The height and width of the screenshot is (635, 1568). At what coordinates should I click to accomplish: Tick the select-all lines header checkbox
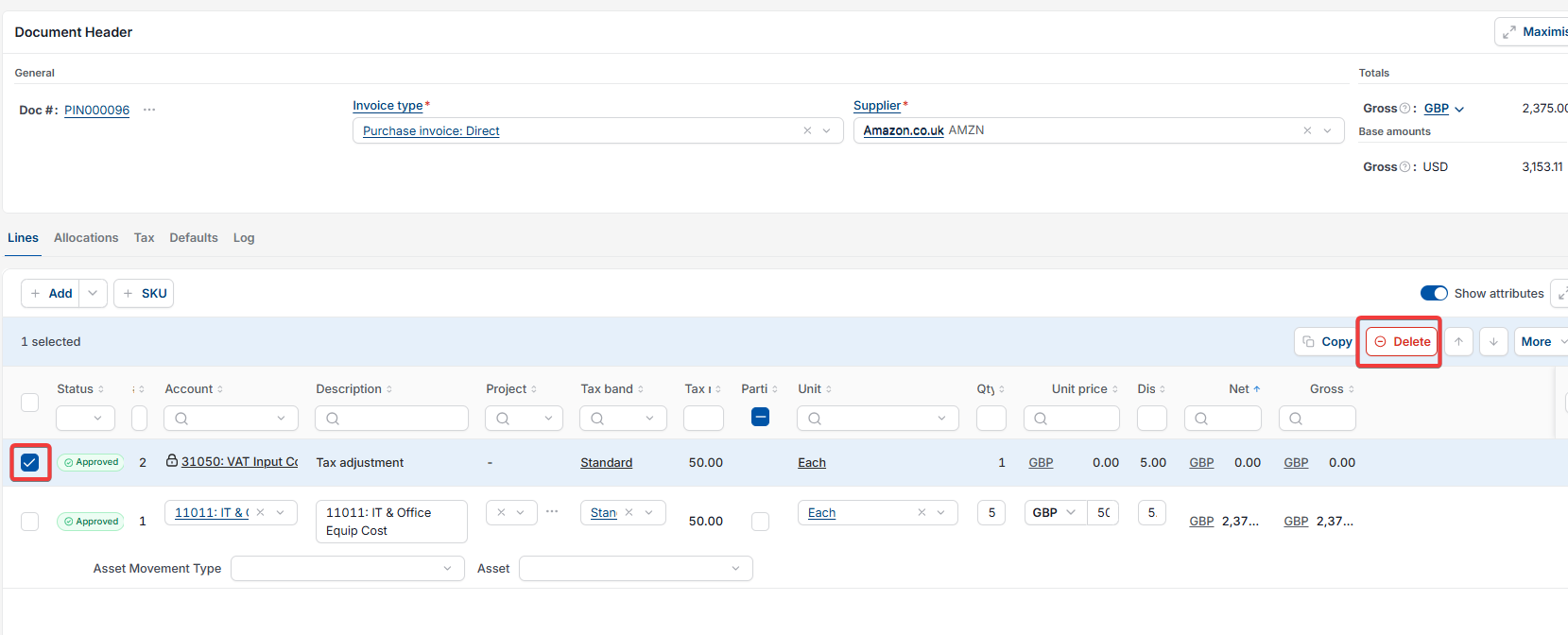(x=30, y=403)
